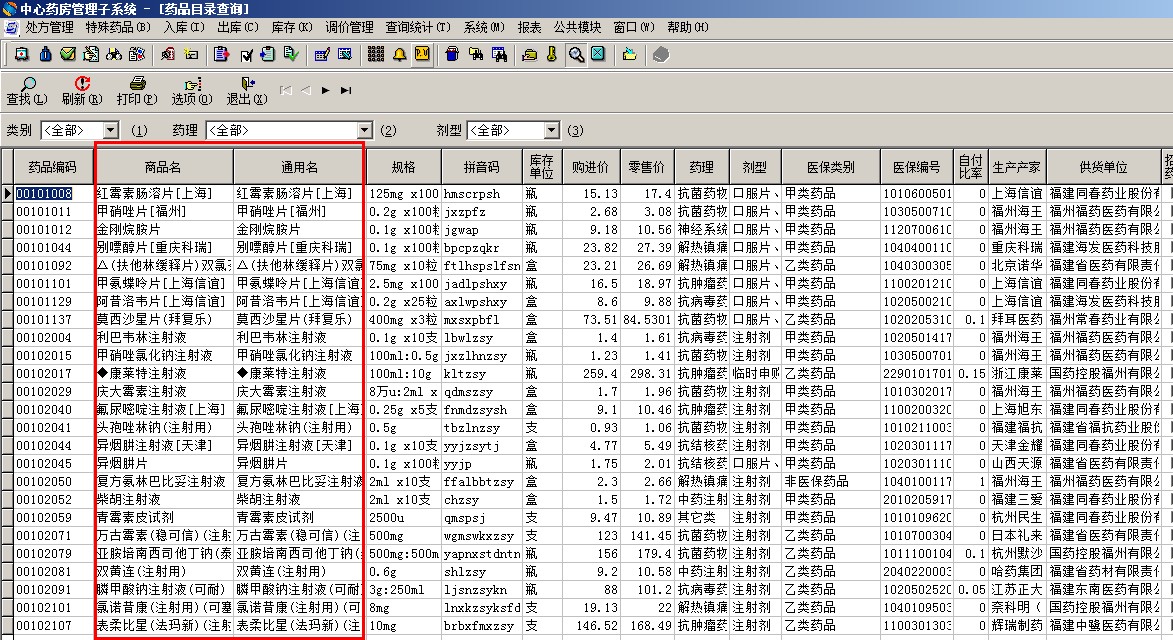Click the yellow folder search toolbar icon

click(x=475, y=55)
